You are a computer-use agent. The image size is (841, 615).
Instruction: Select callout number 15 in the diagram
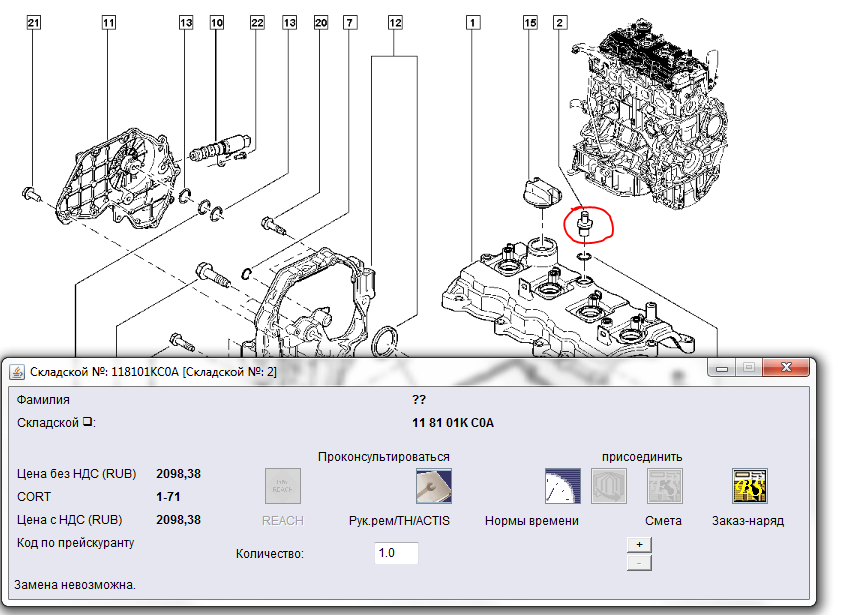coord(530,23)
